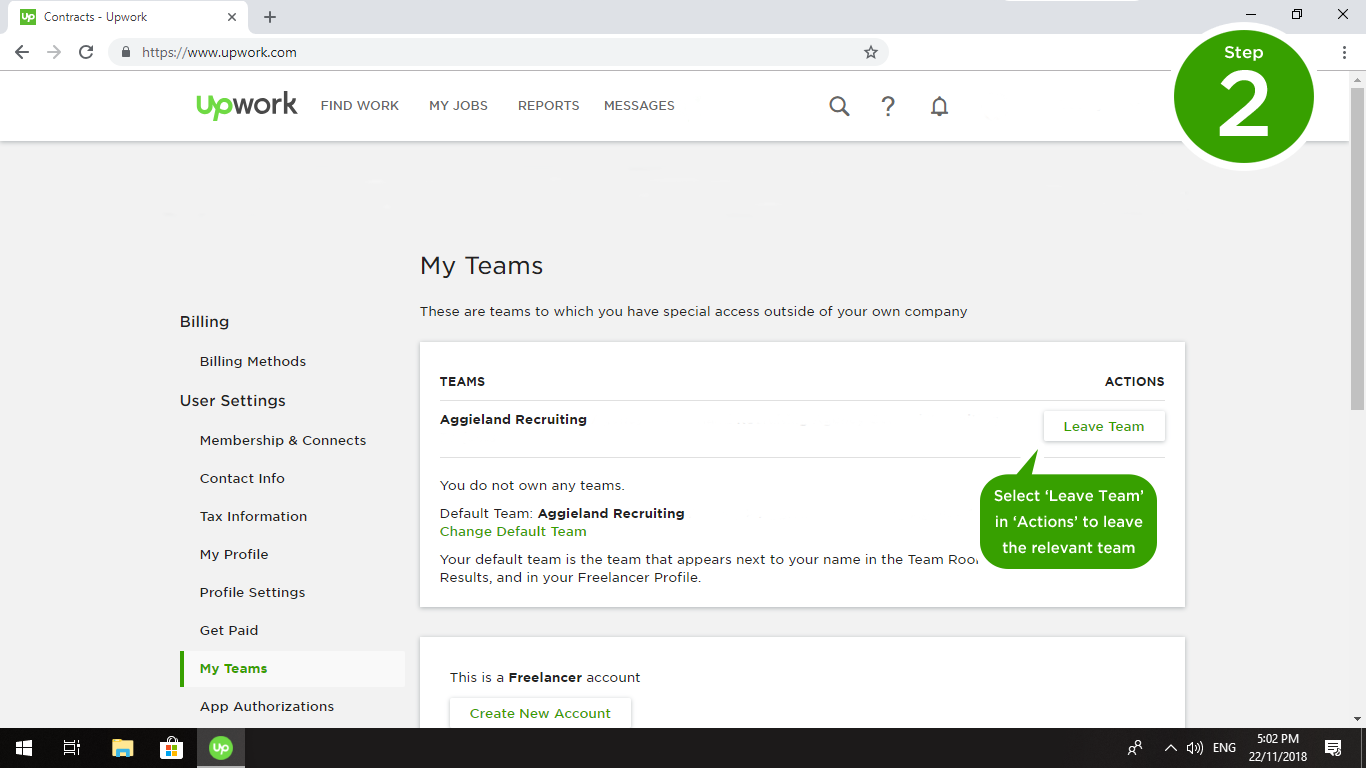The height and width of the screenshot is (768, 1366).
Task: Open the notifications bell icon
Action: (x=939, y=106)
